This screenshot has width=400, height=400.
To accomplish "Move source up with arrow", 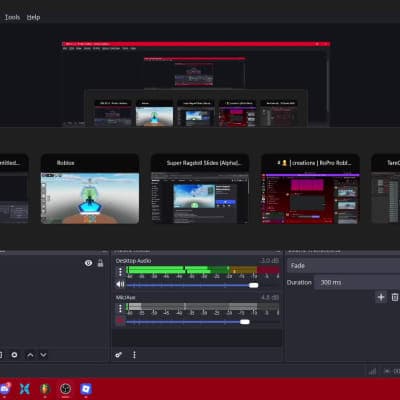I will [30, 355].
